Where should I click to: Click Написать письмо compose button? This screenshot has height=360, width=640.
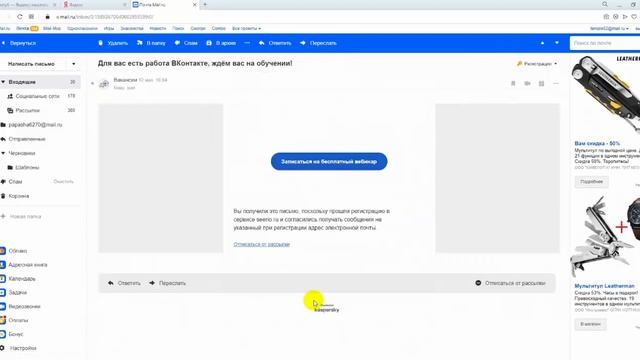[x=31, y=64]
